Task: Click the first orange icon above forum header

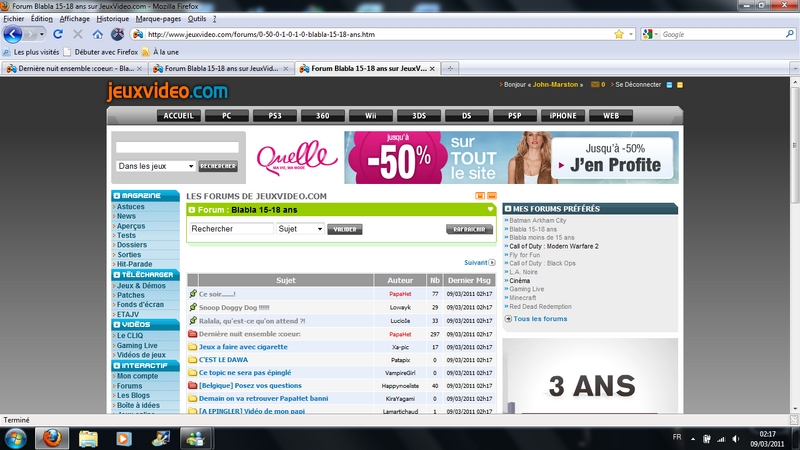Action: pyautogui.click(x=480, y=196)
